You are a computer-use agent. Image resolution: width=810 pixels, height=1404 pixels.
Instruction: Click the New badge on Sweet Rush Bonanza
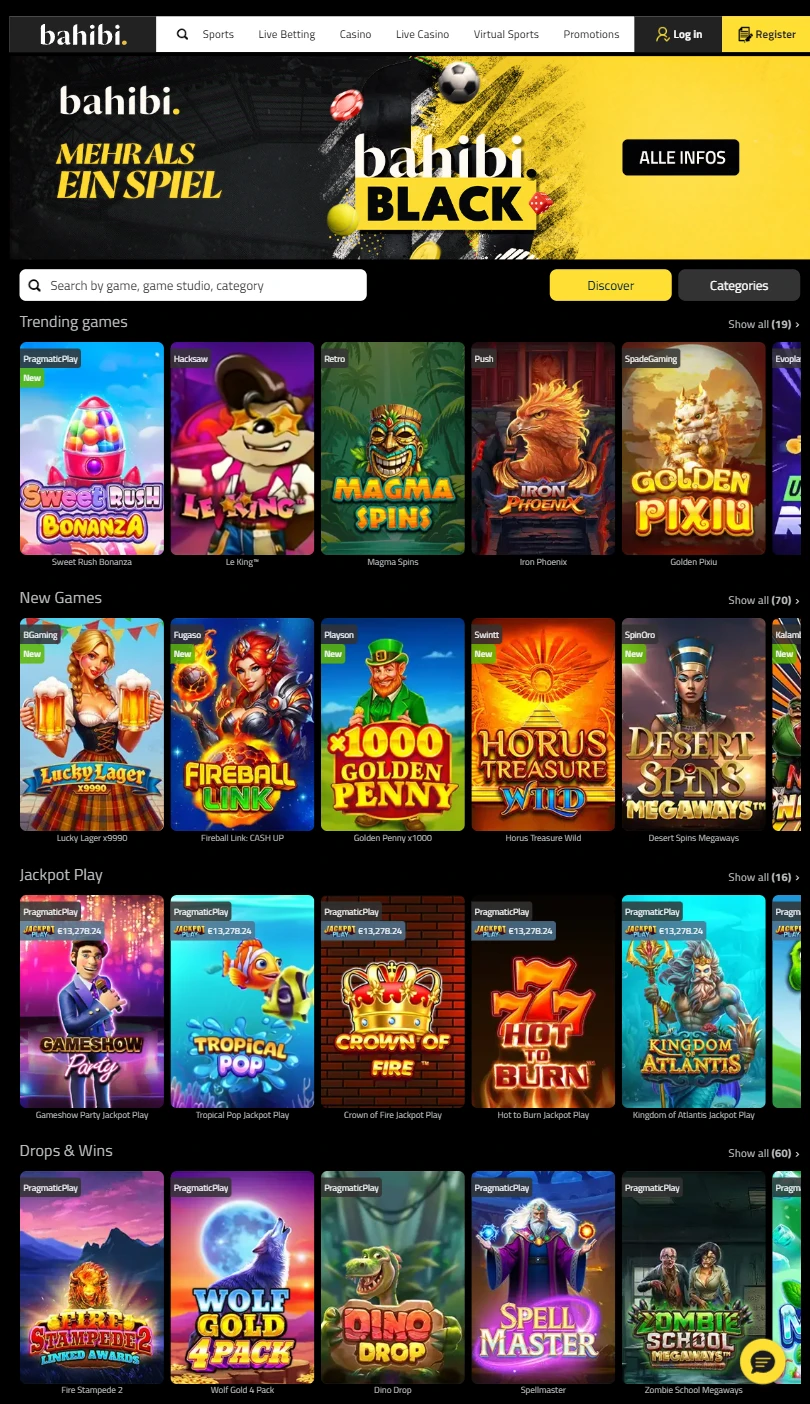tap(33, 378)
